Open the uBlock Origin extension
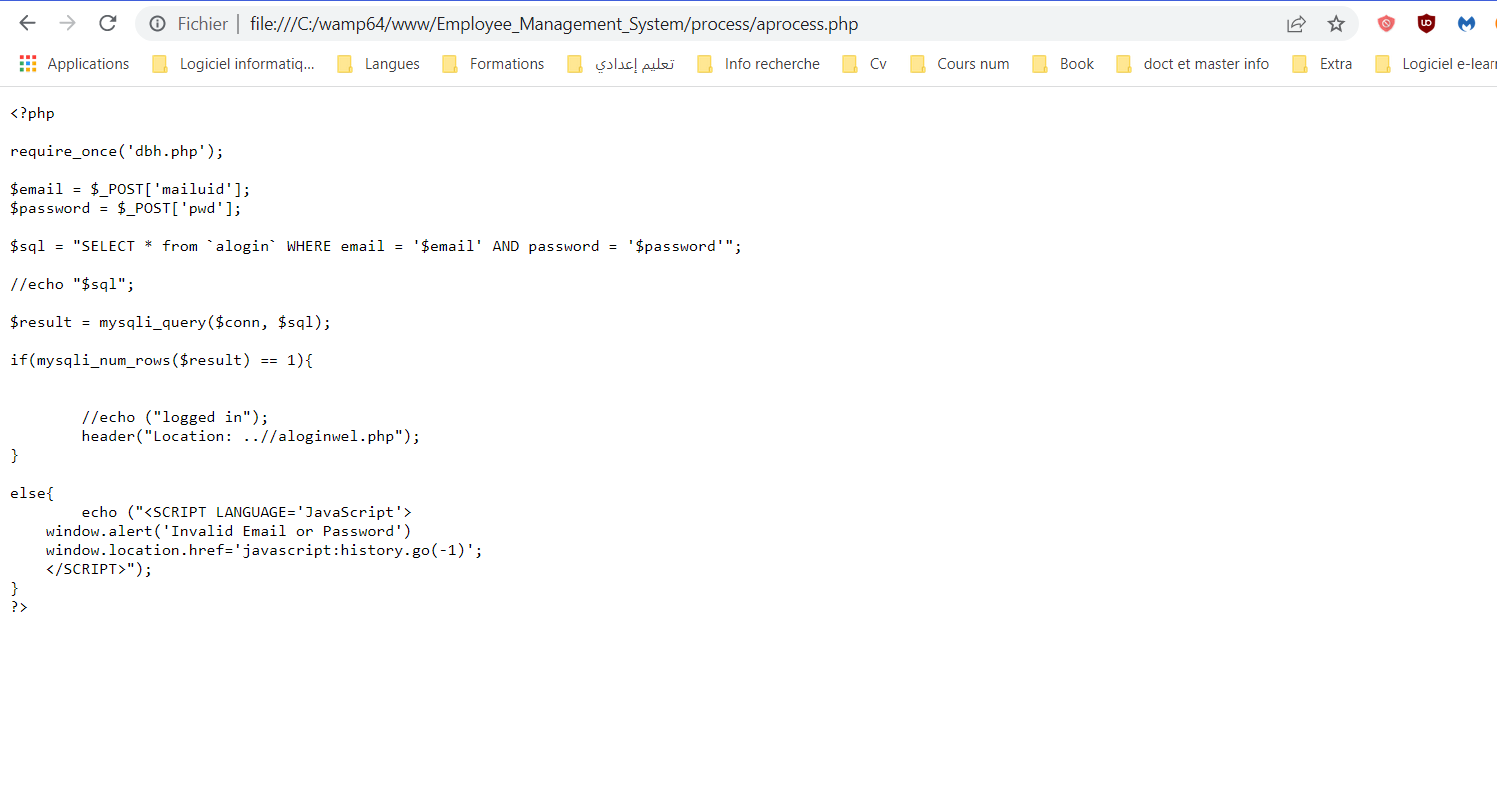 coord(1426,24)
